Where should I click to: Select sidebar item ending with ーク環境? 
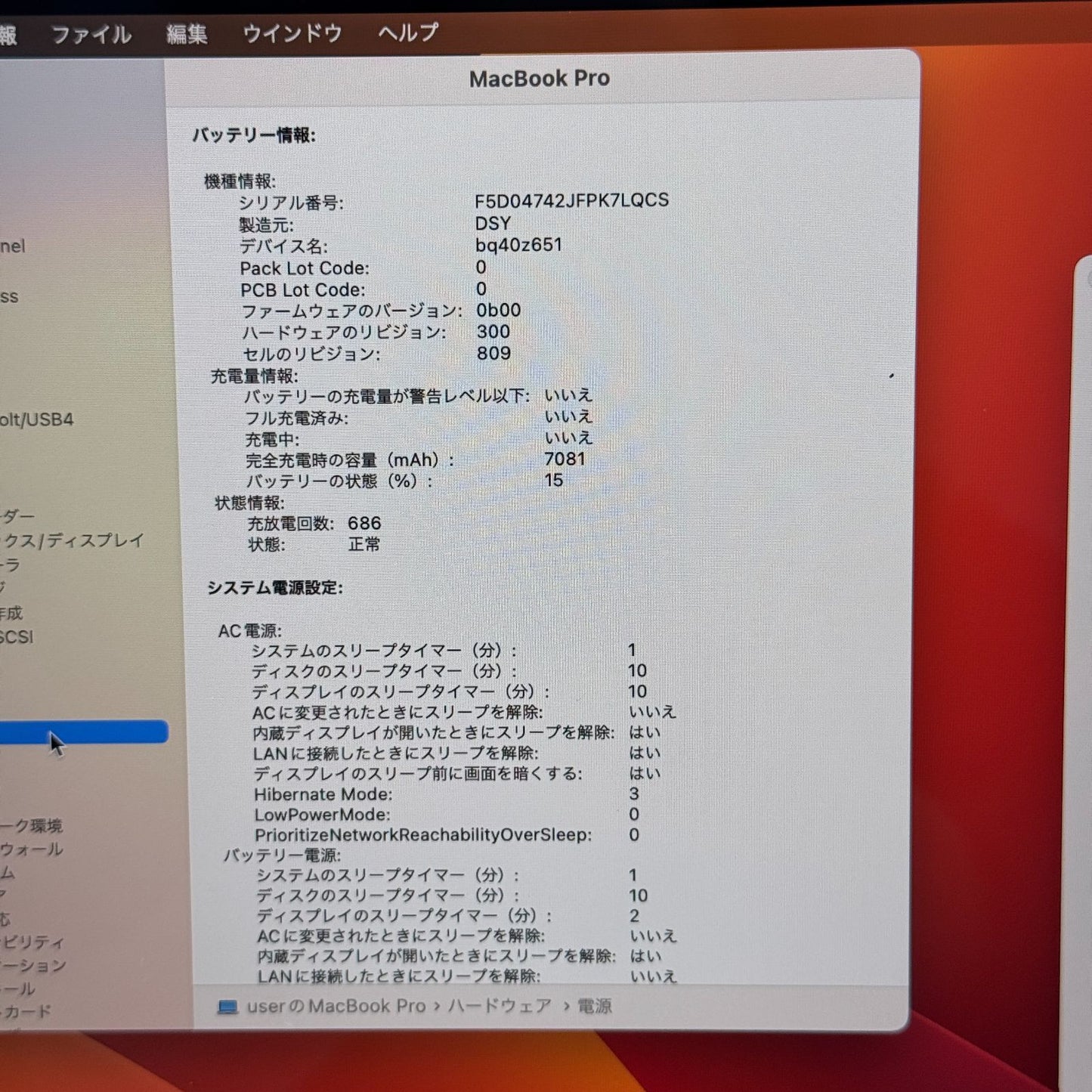point(31,825)
